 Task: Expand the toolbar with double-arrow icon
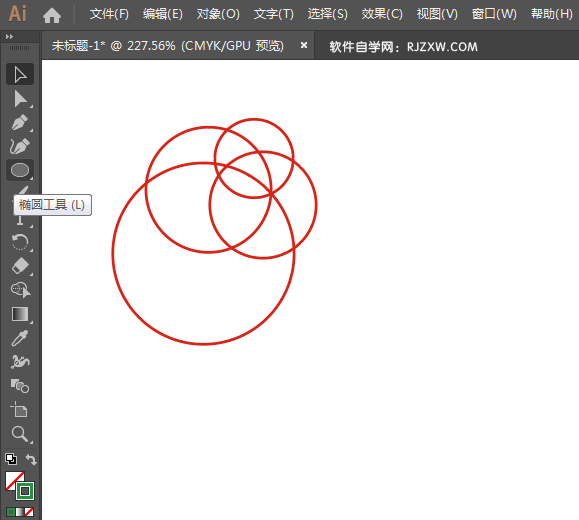[9, 37]
